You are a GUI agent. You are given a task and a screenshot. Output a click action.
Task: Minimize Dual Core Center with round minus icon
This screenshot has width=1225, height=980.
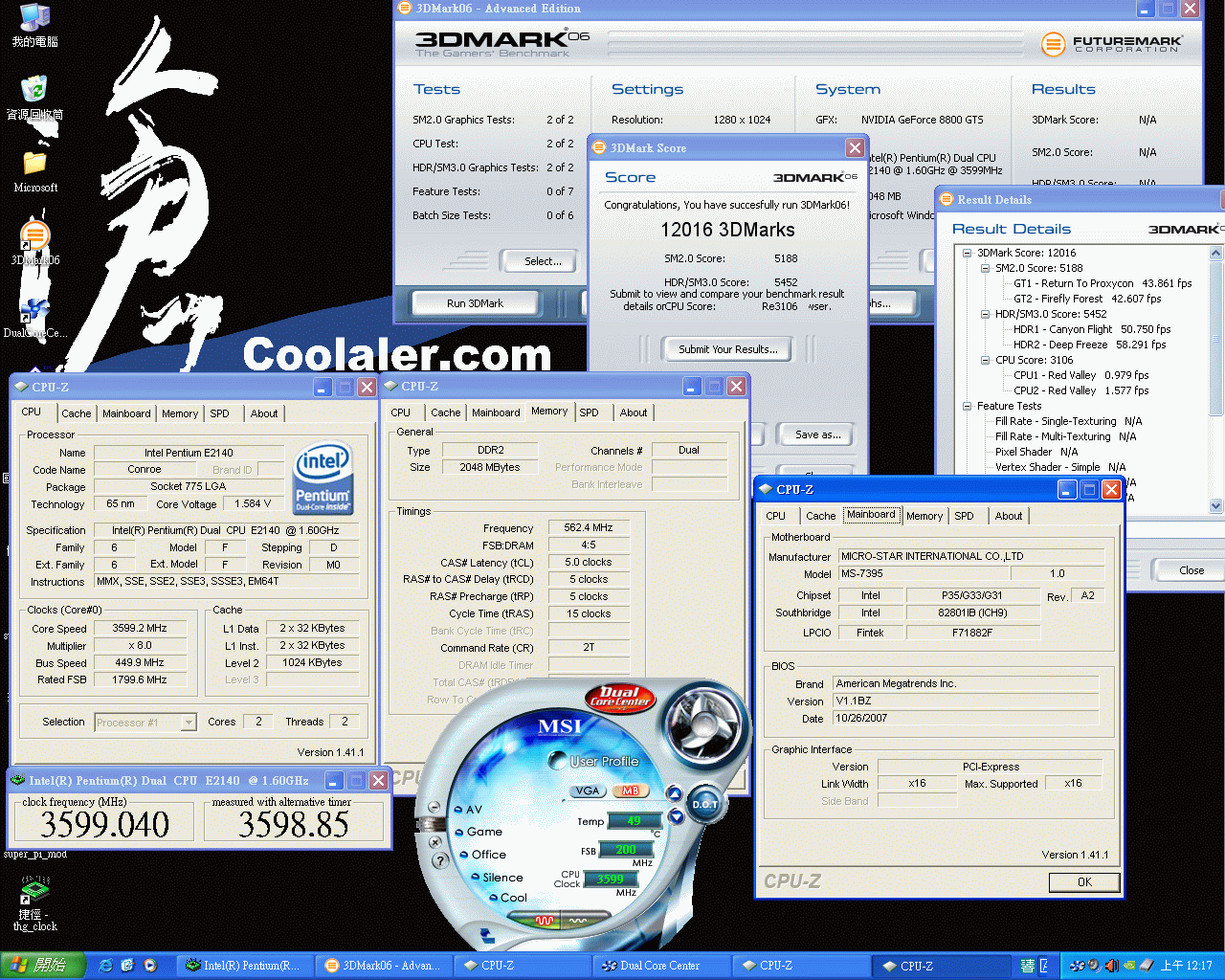pos(434,809)
